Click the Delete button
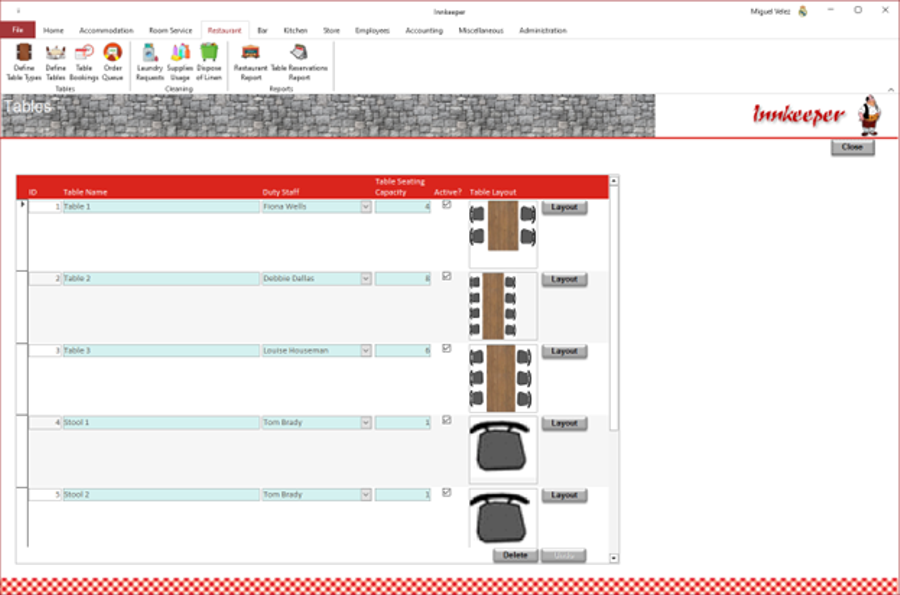The image size is (900, 595). click(515, 555)
